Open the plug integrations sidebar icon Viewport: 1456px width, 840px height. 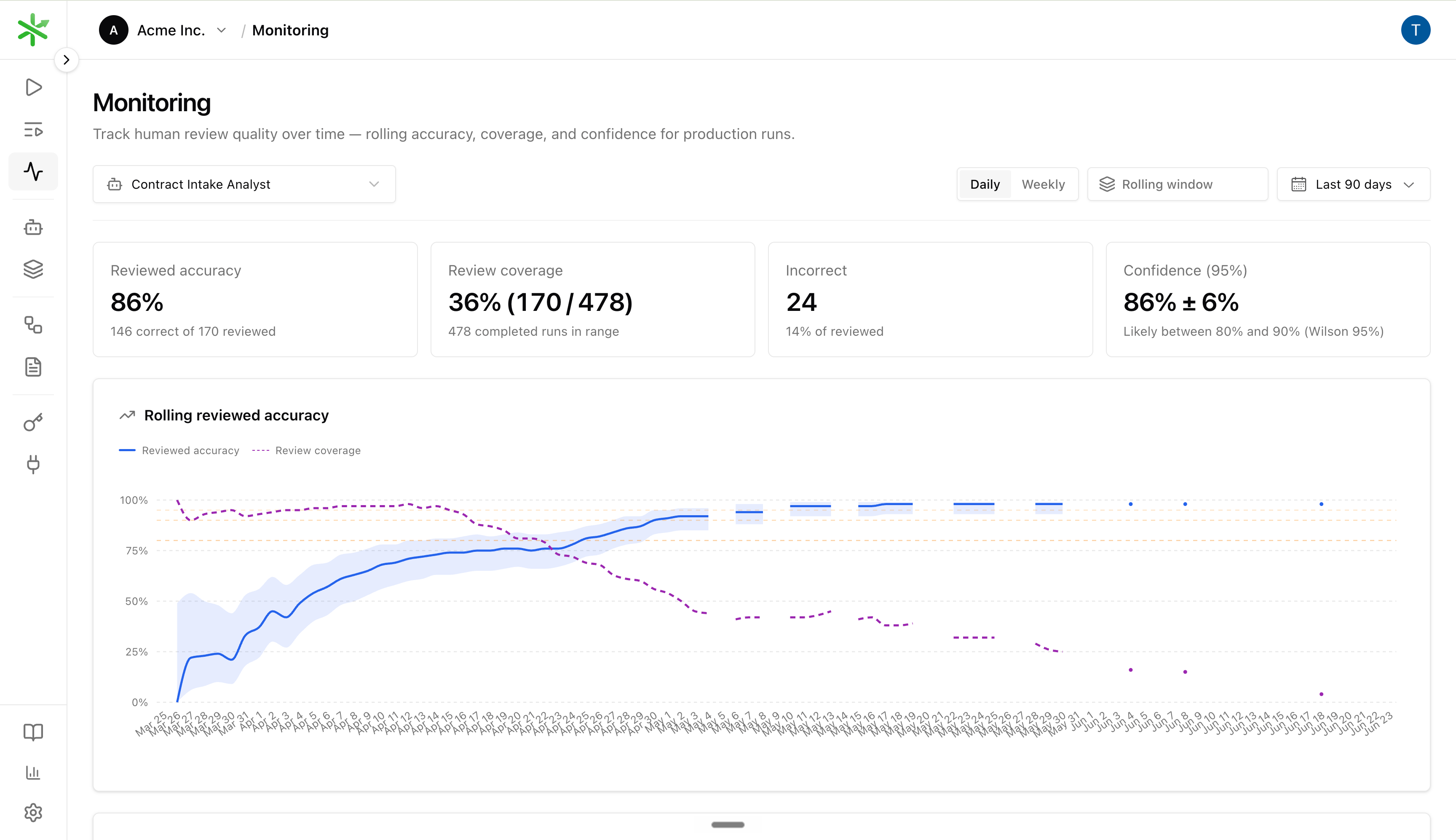pos(33,464)
